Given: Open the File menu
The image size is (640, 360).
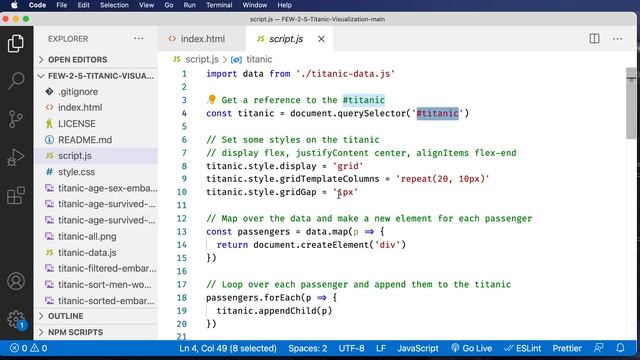Looking at the screenshot, I should tap(62, 5).
